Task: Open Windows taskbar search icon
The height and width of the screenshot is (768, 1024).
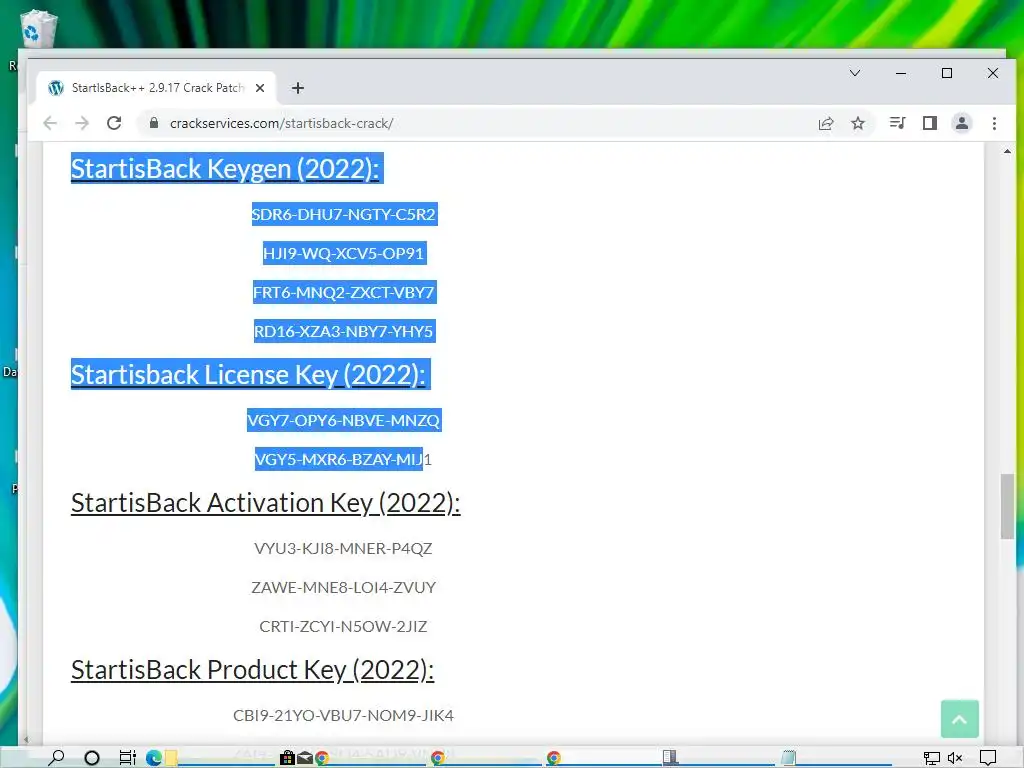Action: click(x=57, y=758)
